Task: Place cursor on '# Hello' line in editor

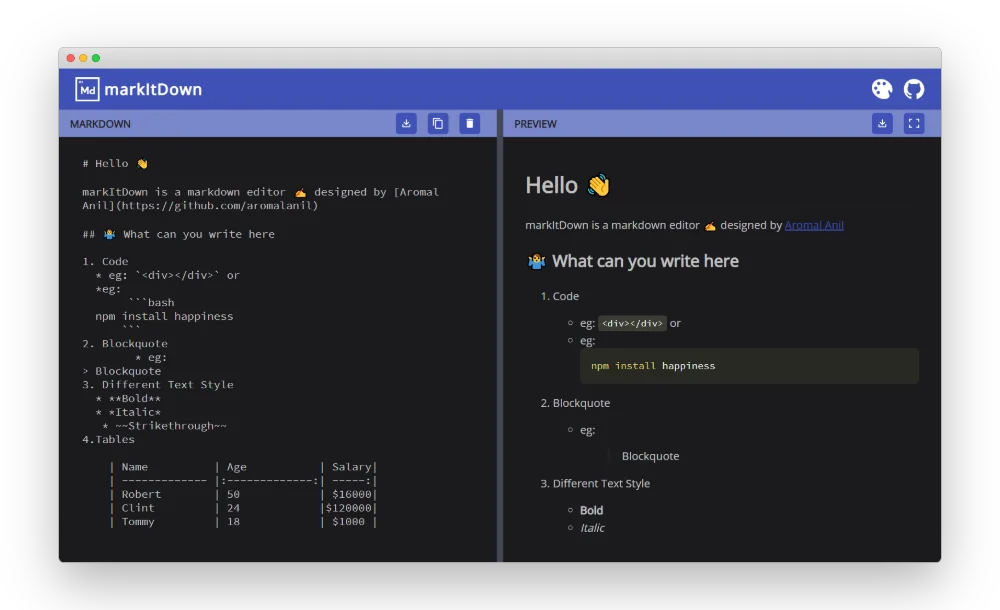Action: (x=115, y=163)
